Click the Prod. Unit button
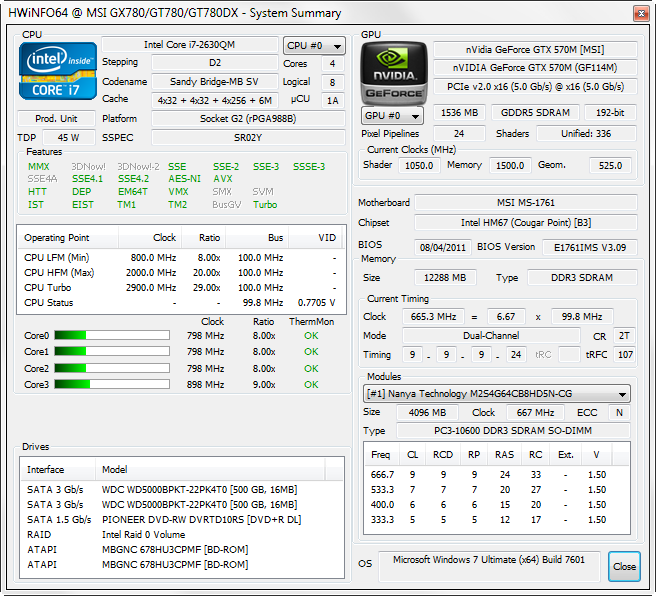The image size is (656, 596). [56, 119]
